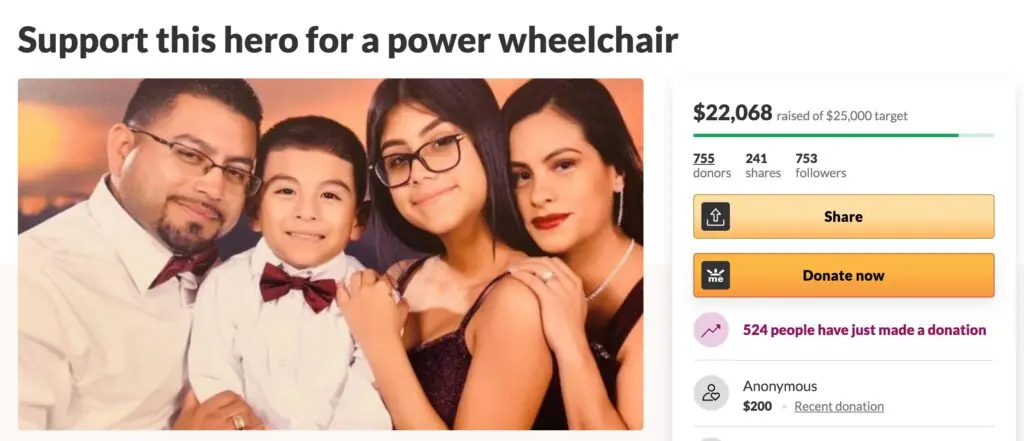Click the partially visible avatar below Anonymous
Image resolution: width=1024 pixels, height=441 pixels.
[711, 438]
